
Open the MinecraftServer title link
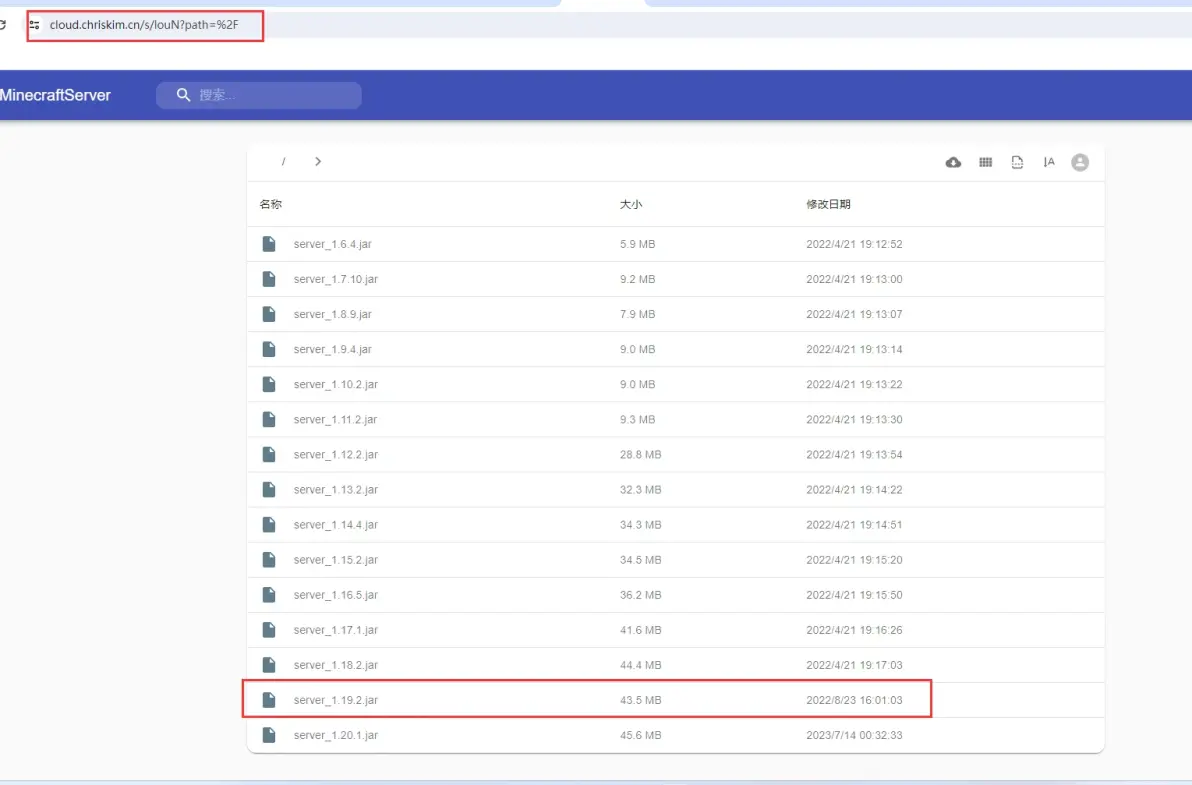coord(55,95)
